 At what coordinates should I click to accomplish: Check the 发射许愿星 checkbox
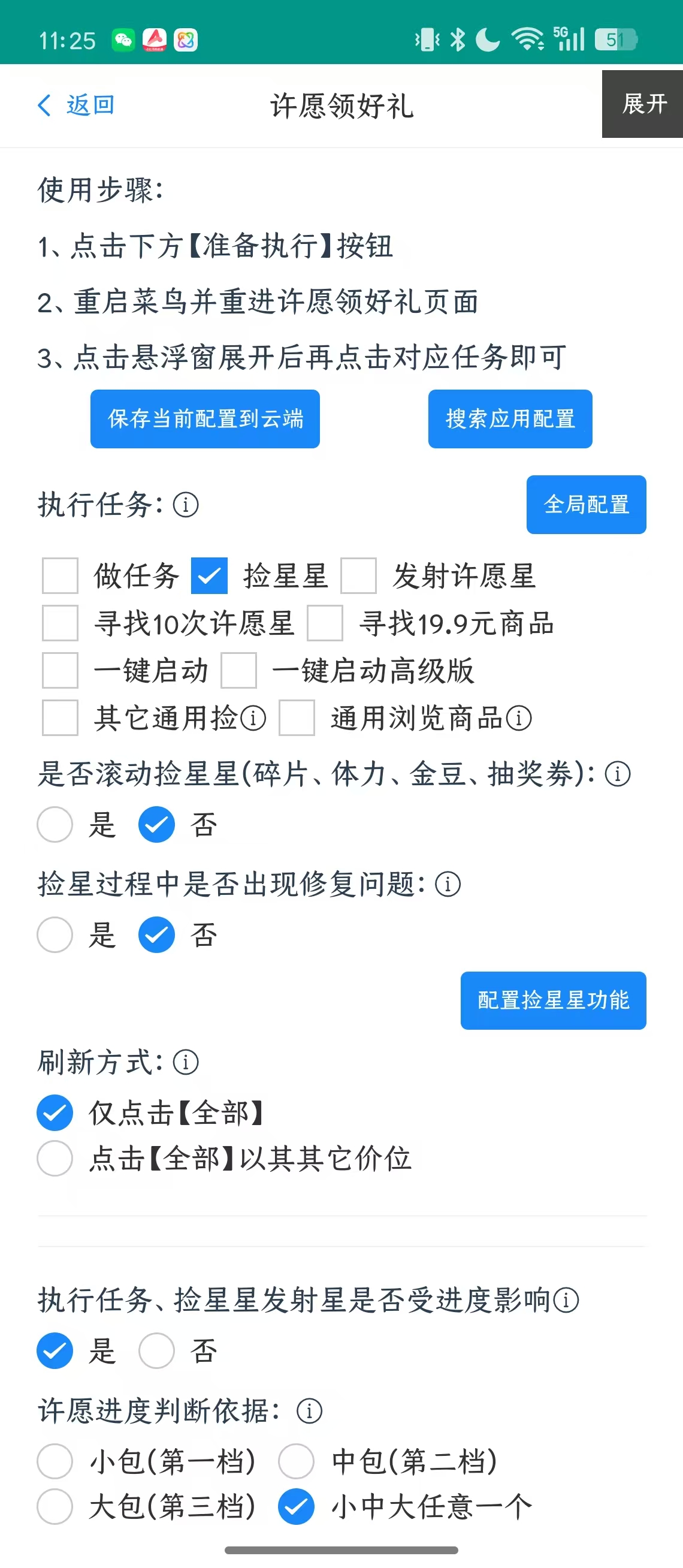358,576
